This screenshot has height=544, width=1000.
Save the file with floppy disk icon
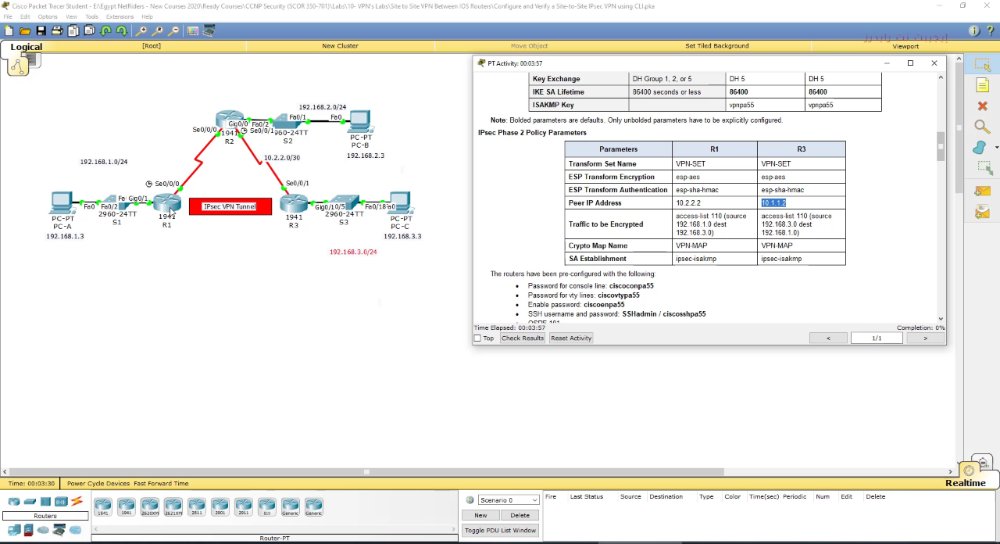point(41,31)
